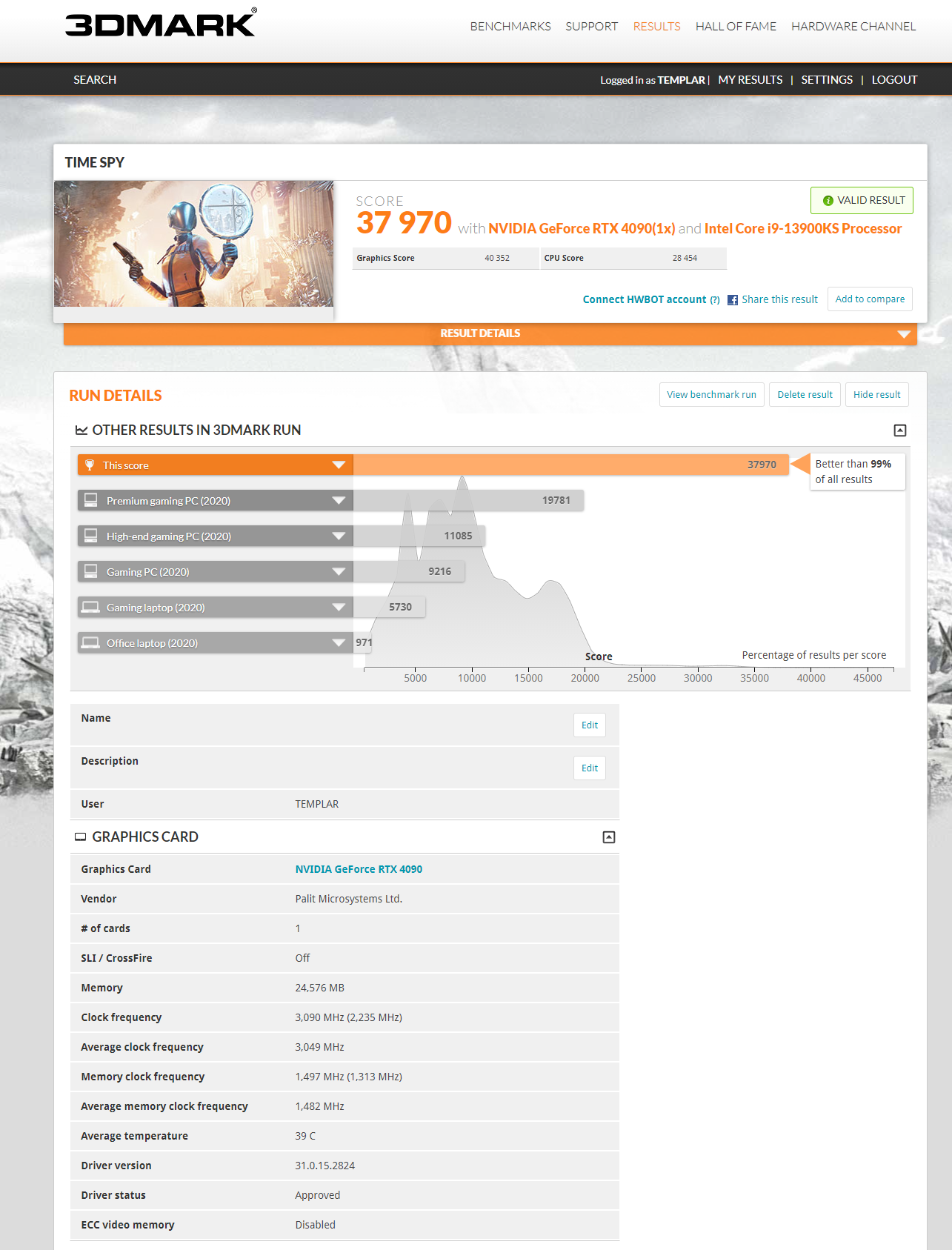Click the orange 37970 score bar
Viewport: 952px width, 1250px height.
click(x=570, y=465)
